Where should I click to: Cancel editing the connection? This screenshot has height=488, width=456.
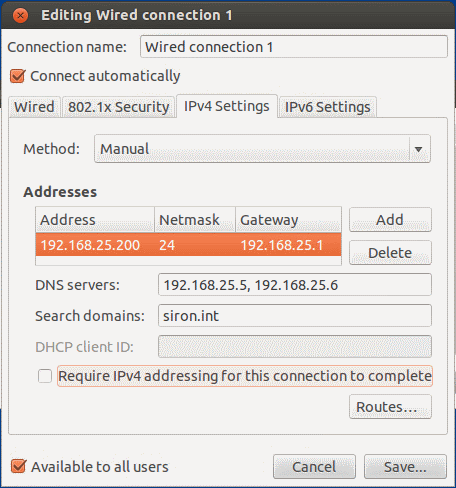pos(314,467)
